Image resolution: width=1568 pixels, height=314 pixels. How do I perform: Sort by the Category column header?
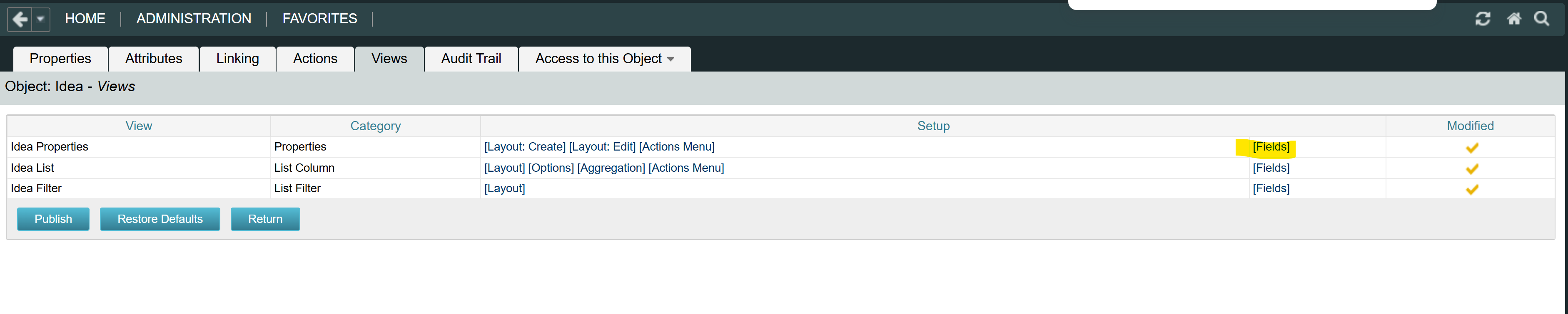click(x=376, y=126)
